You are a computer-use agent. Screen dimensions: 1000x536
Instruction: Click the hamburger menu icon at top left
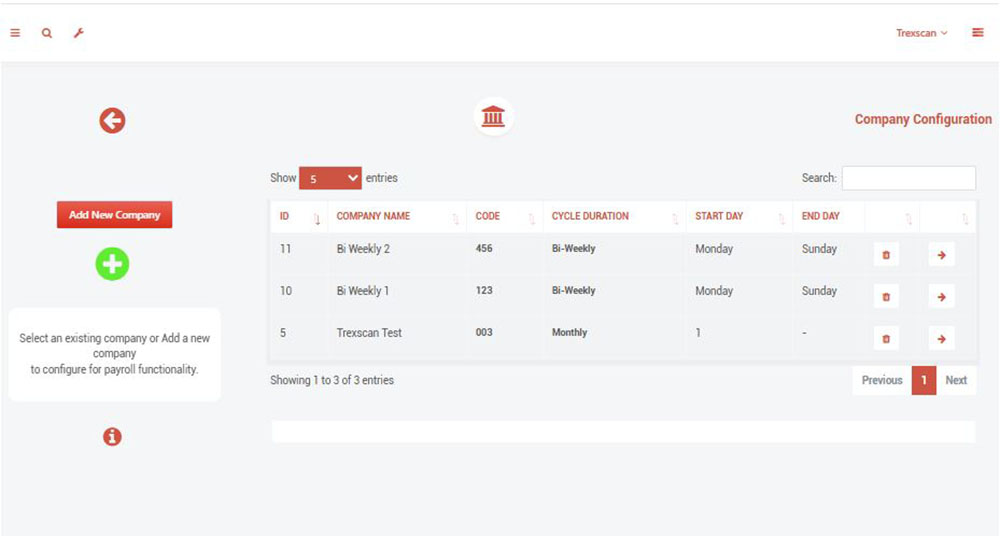pyautogui.click(x=15, y=33)
